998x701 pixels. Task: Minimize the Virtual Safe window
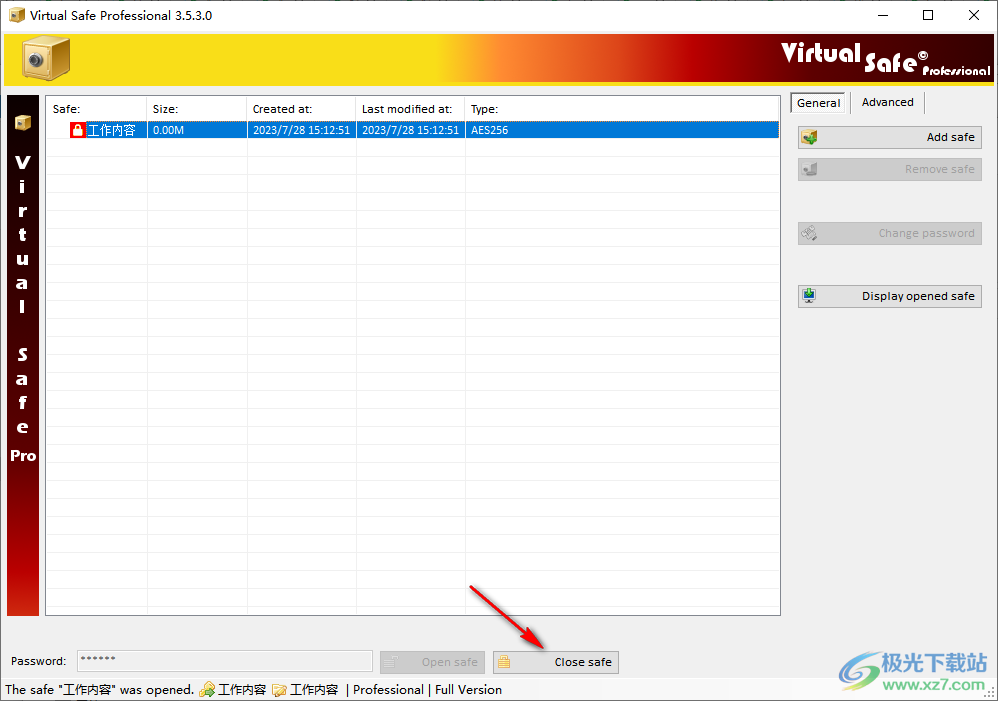[x=883, y=15]
